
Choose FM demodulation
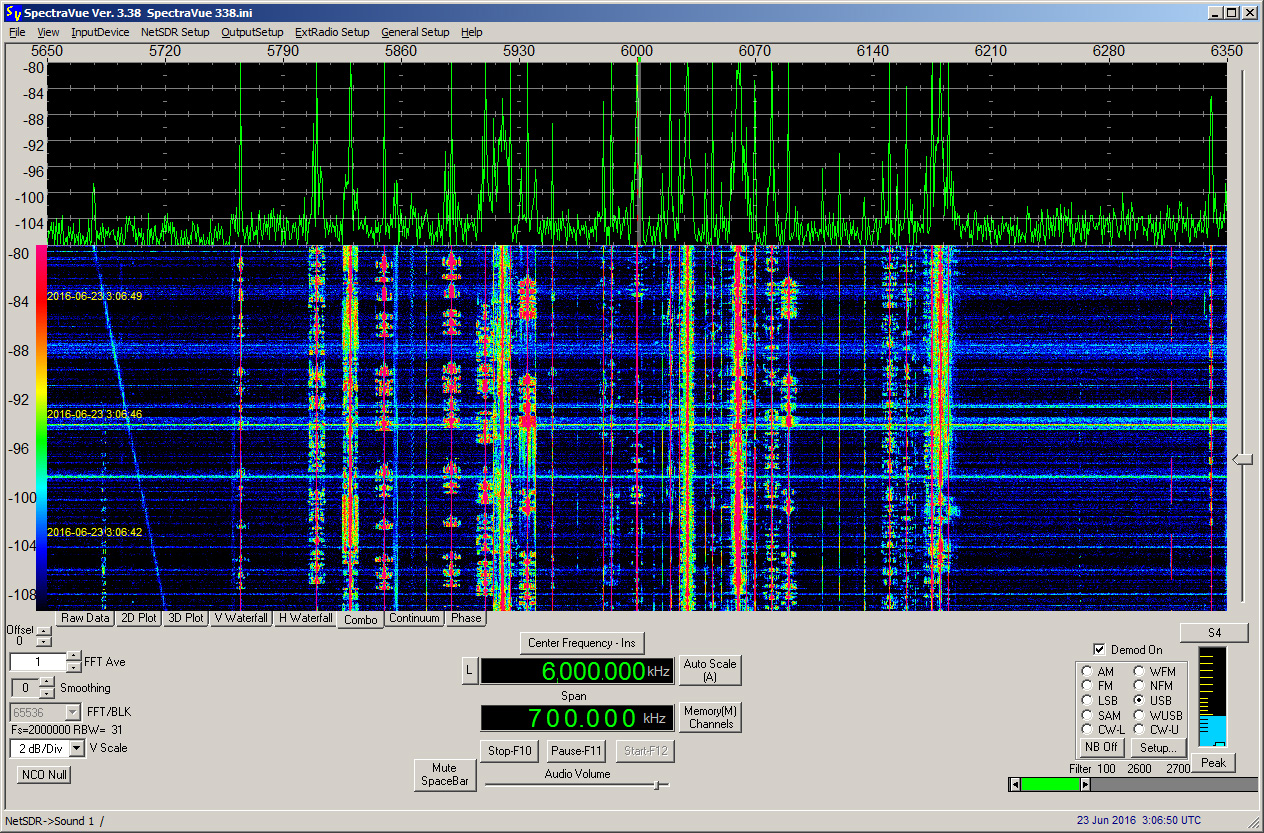(1087, 686)
